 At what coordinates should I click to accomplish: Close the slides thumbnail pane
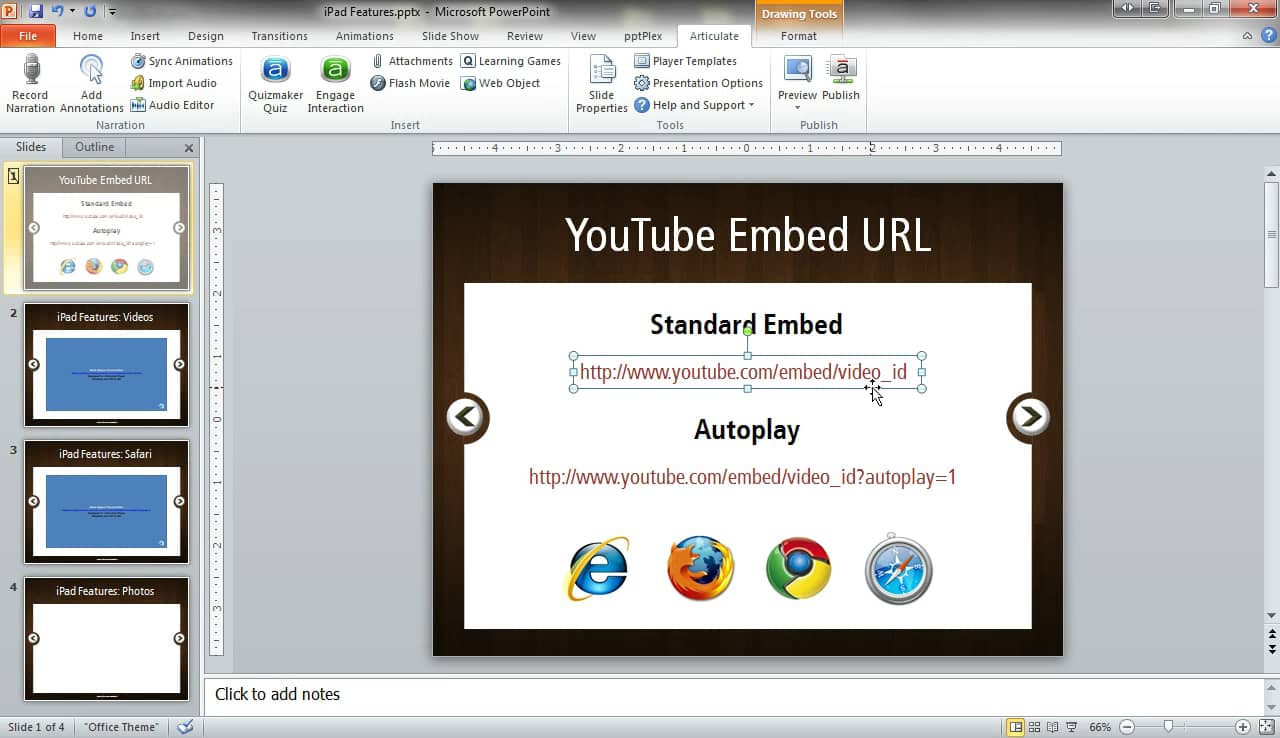(189, 148)
